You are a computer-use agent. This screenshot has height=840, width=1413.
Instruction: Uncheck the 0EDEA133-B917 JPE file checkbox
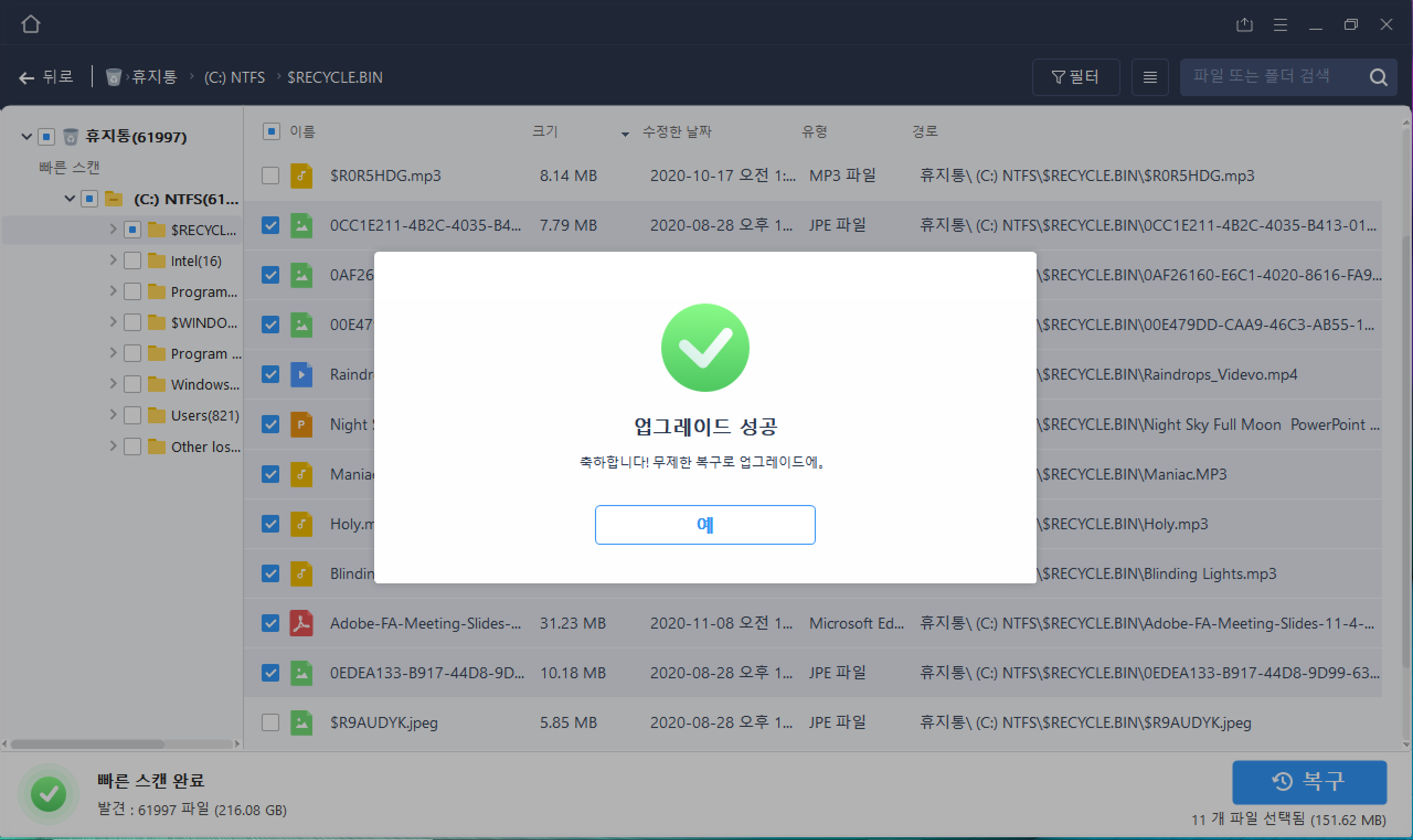[x=270, y=673]
